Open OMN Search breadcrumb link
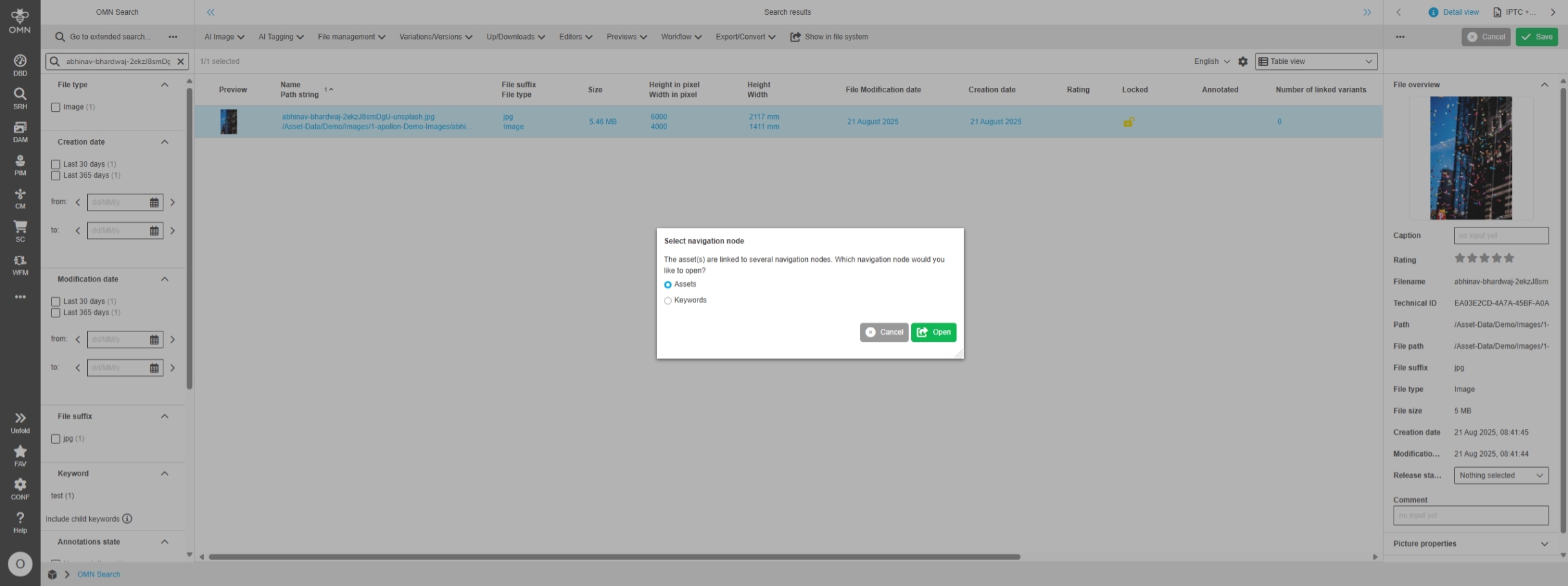The image size is (1568, 586). tap(99, 574)
